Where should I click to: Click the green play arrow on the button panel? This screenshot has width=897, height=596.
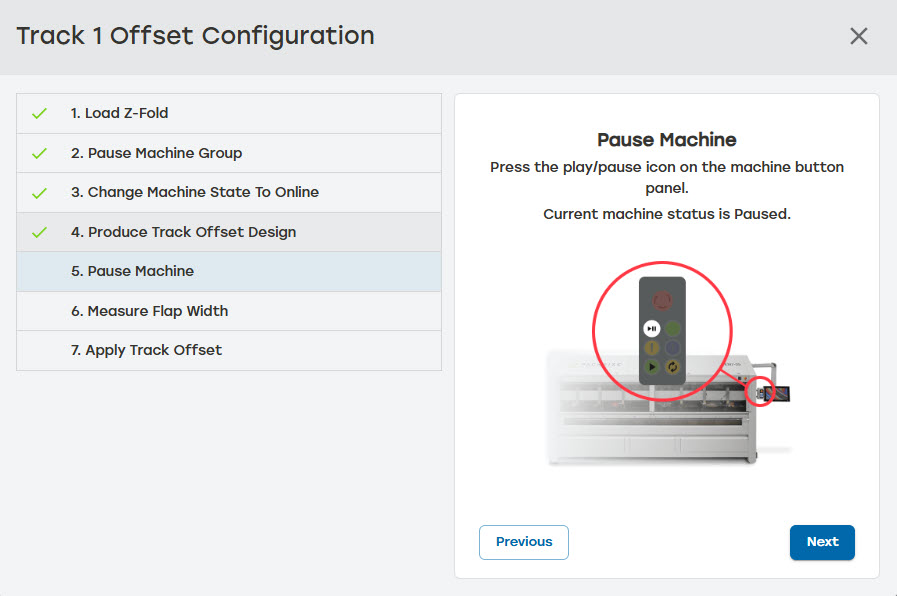pyautogui.click(x=651, y=367)
